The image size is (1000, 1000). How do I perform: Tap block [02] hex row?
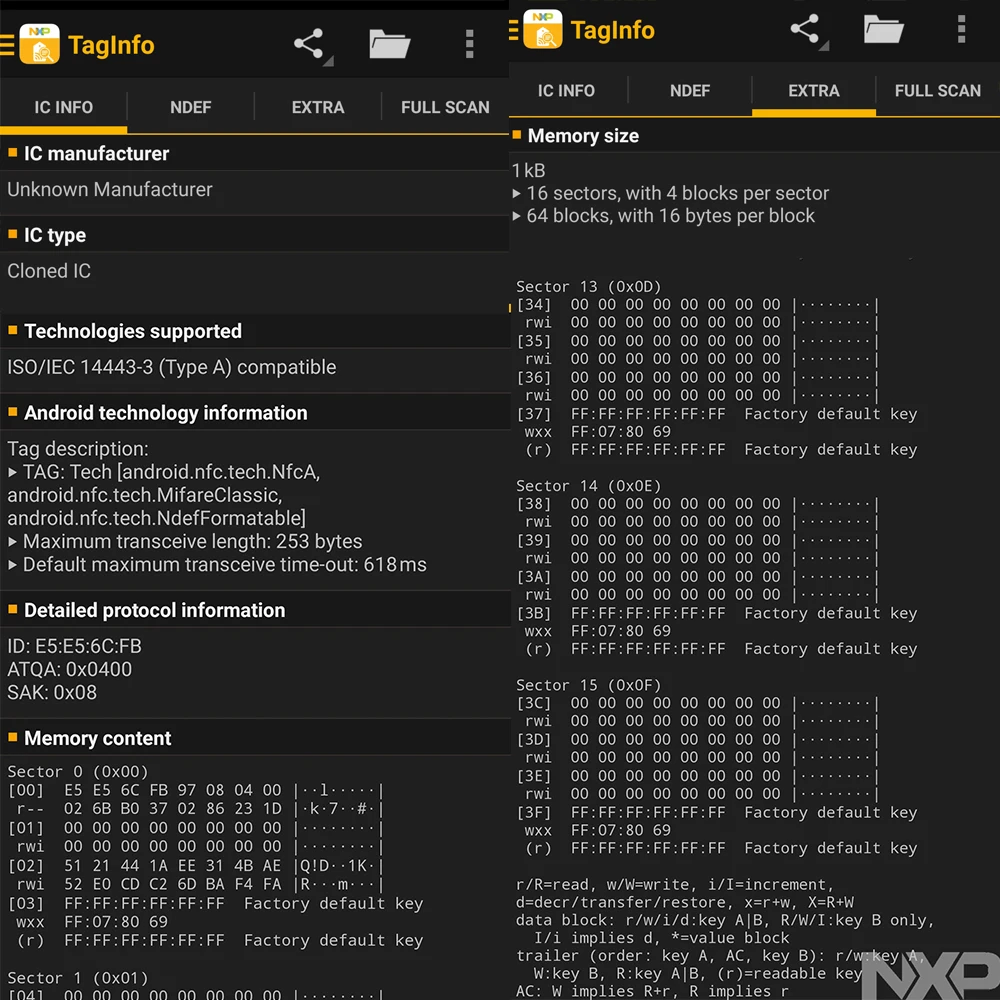tap(195, 865)
